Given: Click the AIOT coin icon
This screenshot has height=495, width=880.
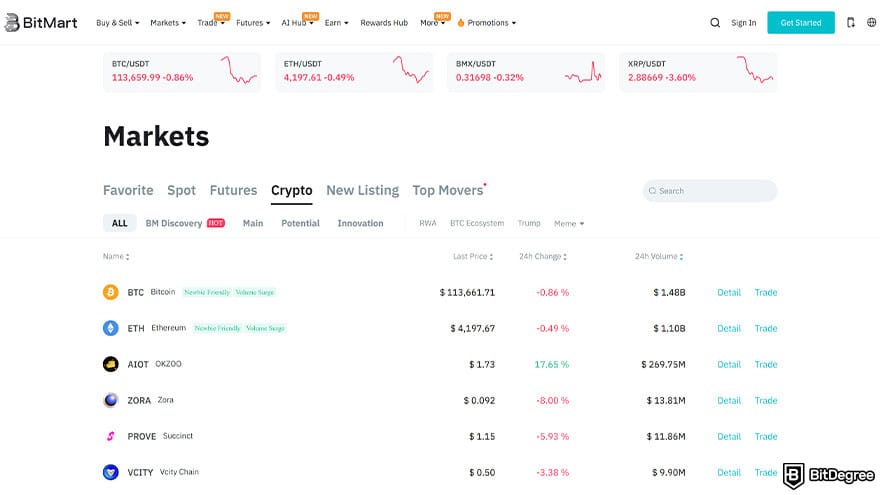Looking at the screenshot, I should click(111, 364).
